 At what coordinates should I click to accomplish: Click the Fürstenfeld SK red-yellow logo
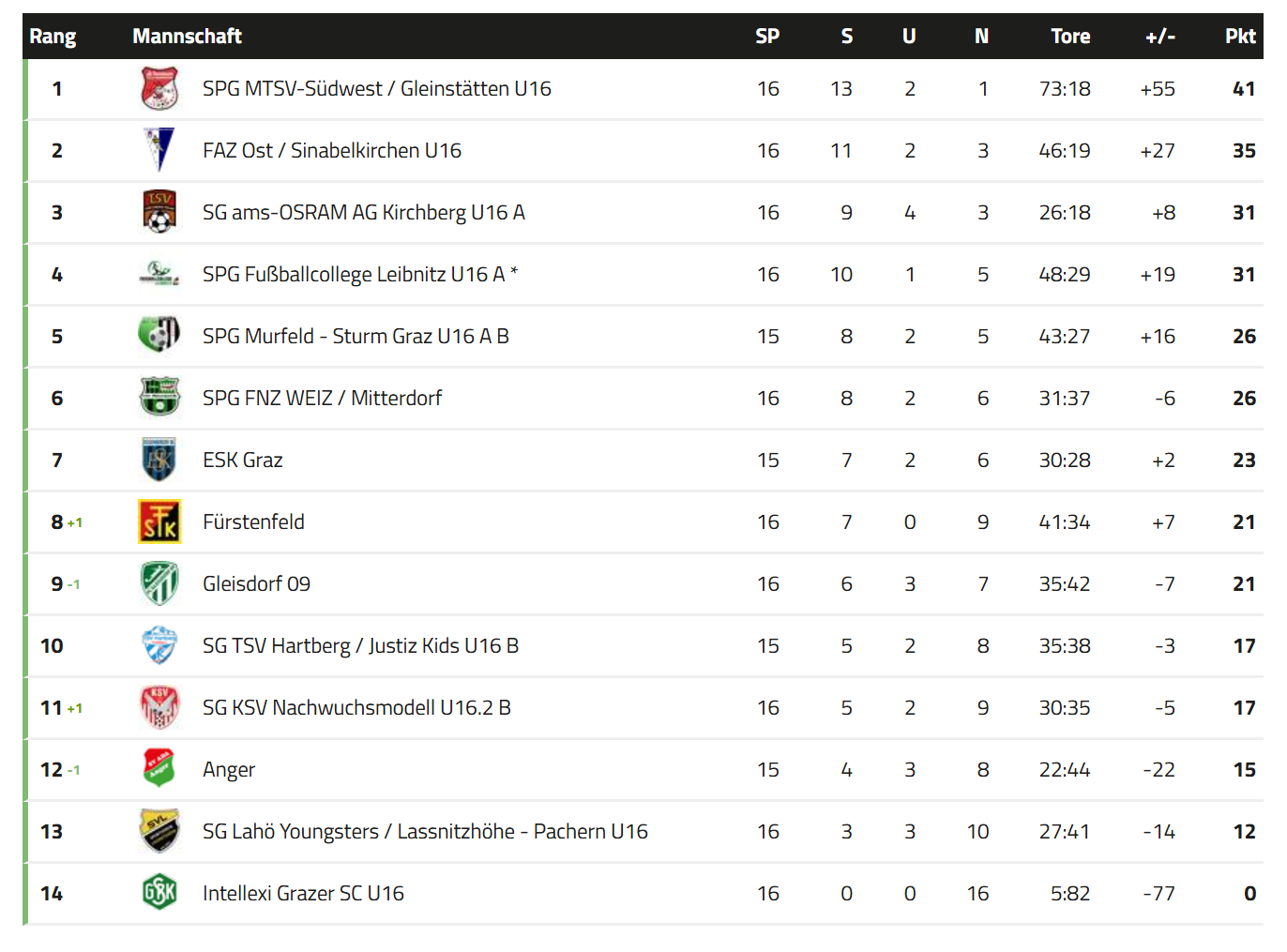[159, 521]
